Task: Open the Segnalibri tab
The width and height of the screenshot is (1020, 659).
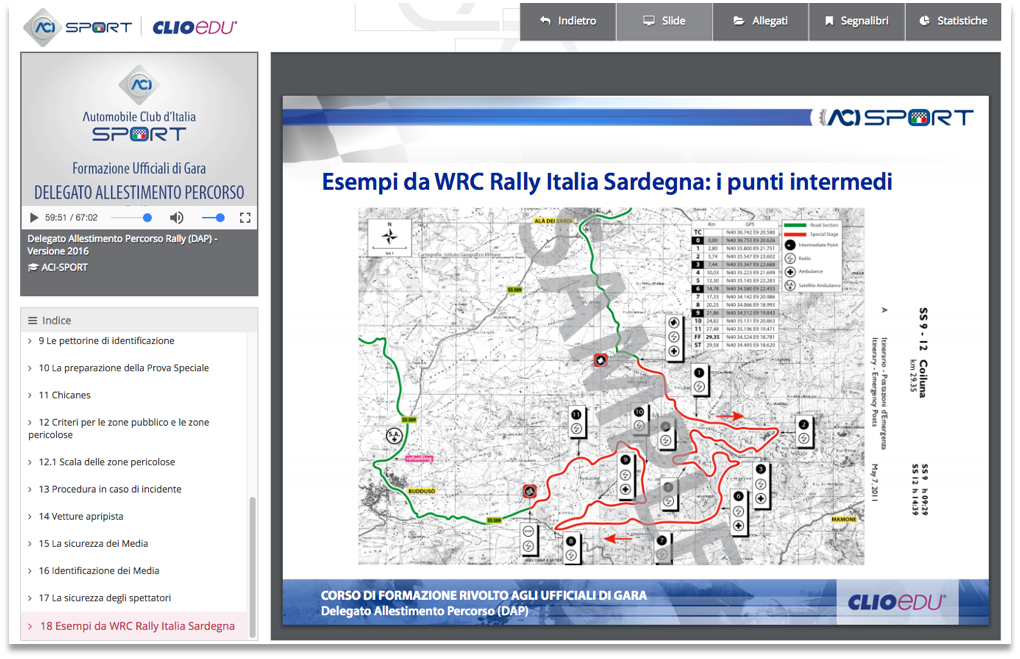Action: click(857, 21)
